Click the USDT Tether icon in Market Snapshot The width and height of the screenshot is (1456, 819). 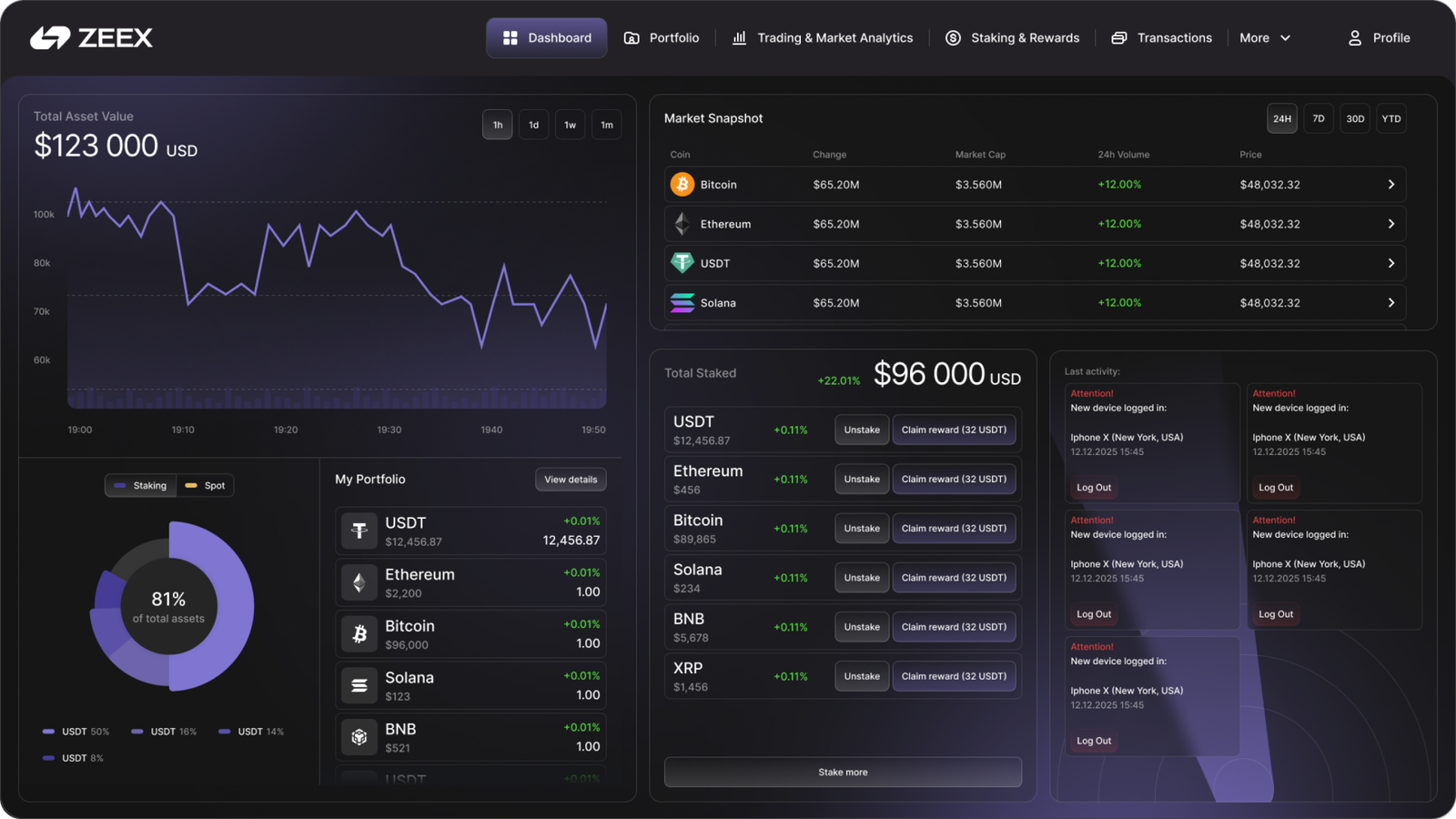tap(682, 263)
